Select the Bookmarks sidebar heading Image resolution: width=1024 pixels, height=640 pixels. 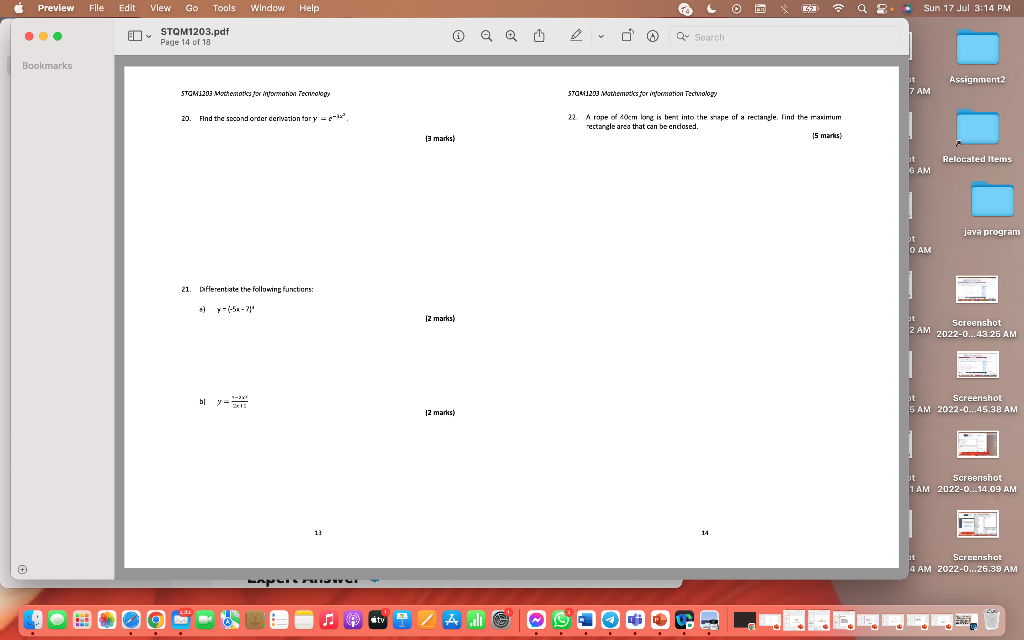click(x=47, y=66)
